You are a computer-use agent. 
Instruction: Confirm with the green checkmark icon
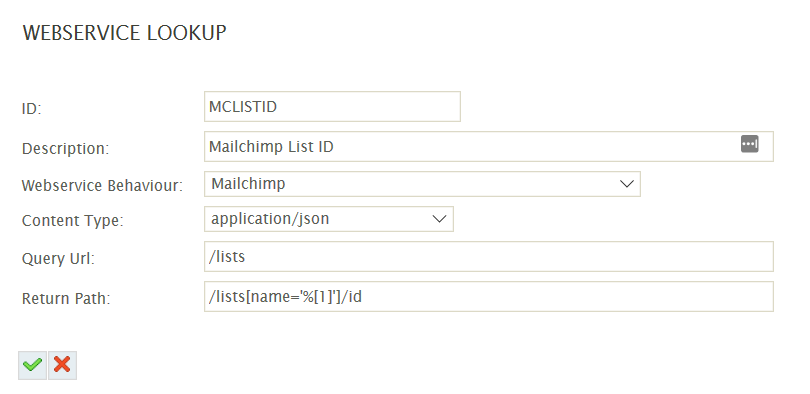pyautogui.click(x=33, y=366)
